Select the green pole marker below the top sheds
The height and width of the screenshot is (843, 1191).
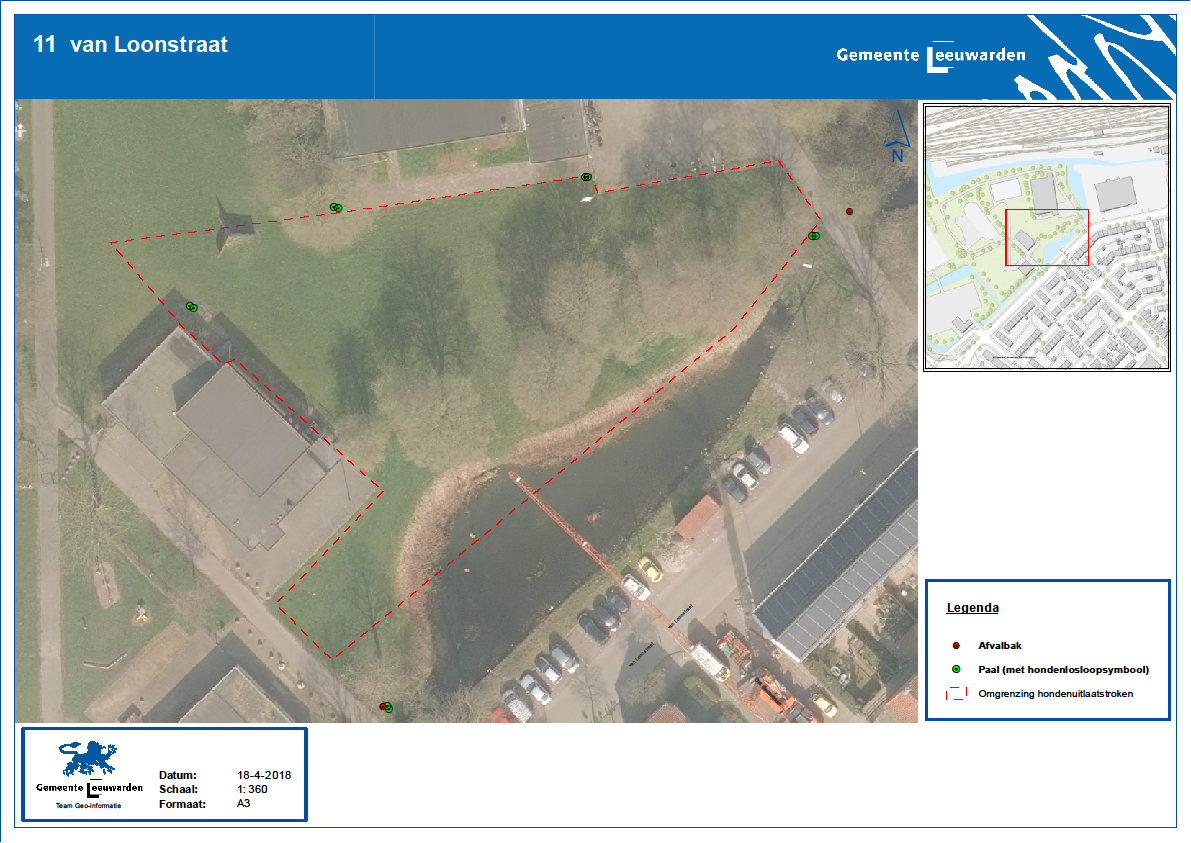[586, 177]
